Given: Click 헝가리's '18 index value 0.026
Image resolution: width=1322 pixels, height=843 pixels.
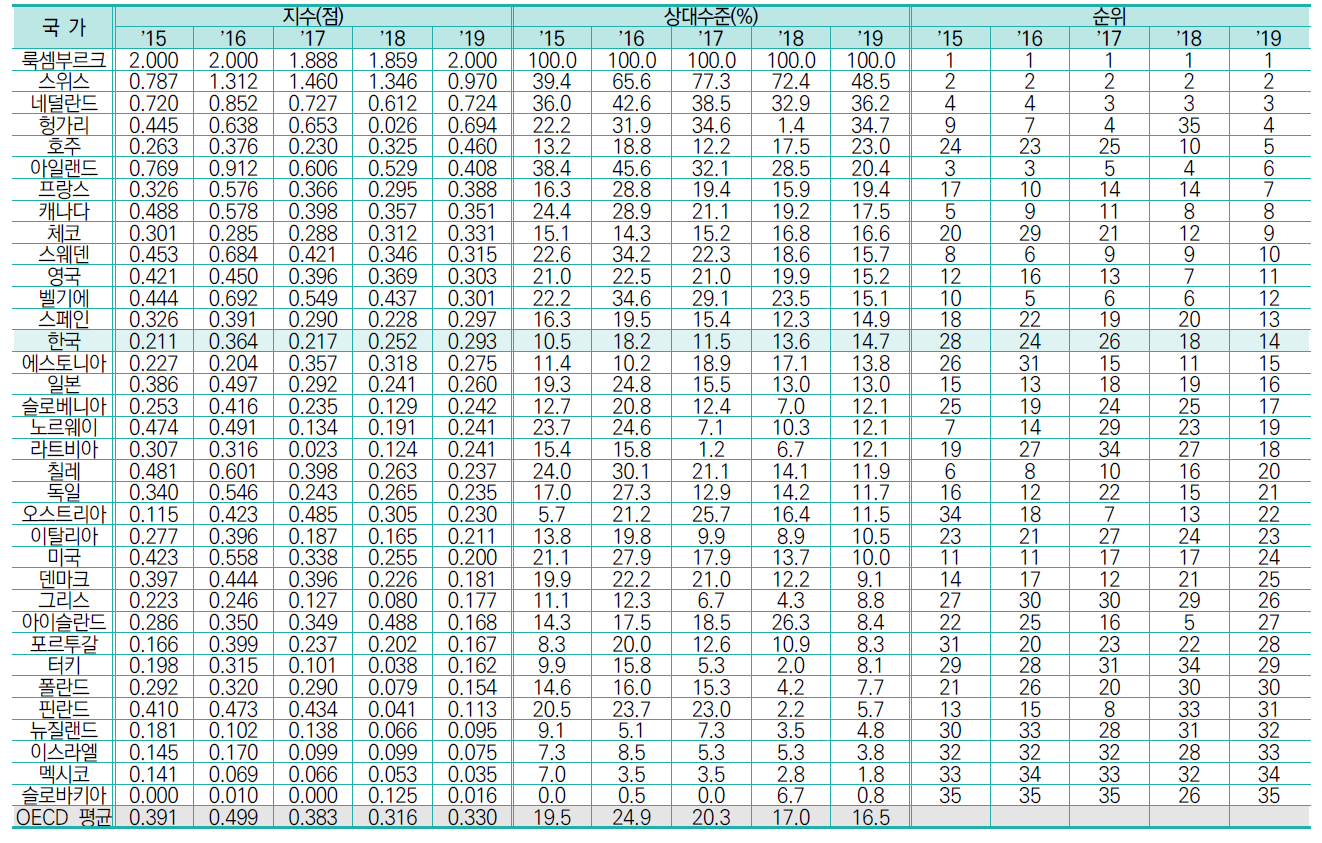Looking at the screenshot, I should click(392, 125).
